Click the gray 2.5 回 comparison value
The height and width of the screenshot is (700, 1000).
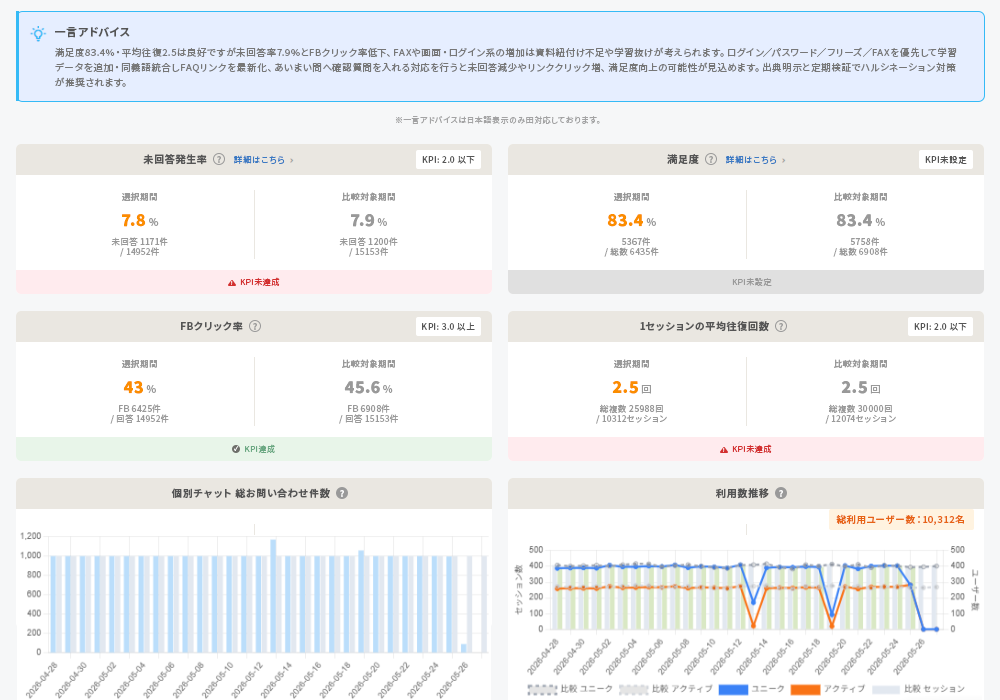click(x=860, y=388)
